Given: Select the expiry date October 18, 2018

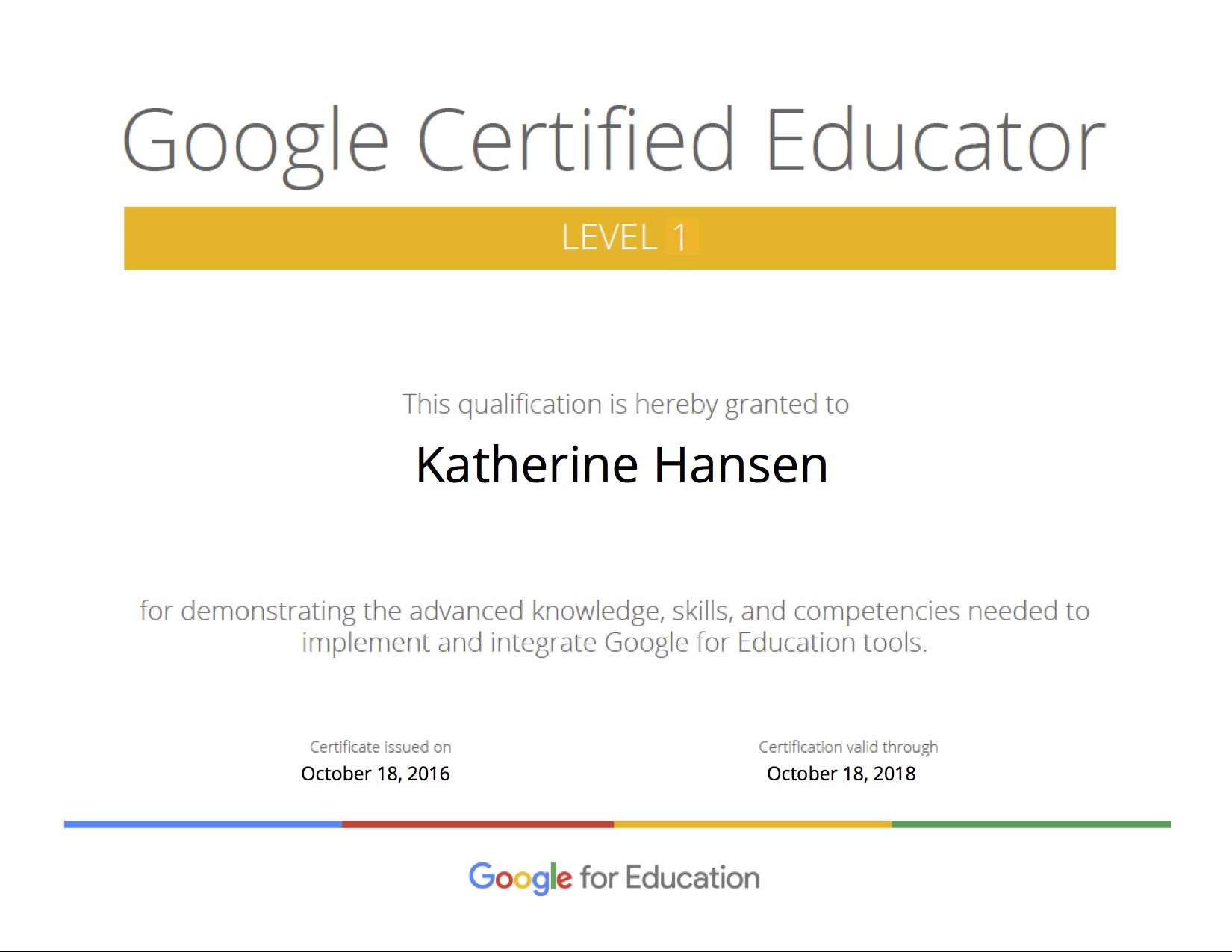Looking at the screenshot, I should (841, 774).
